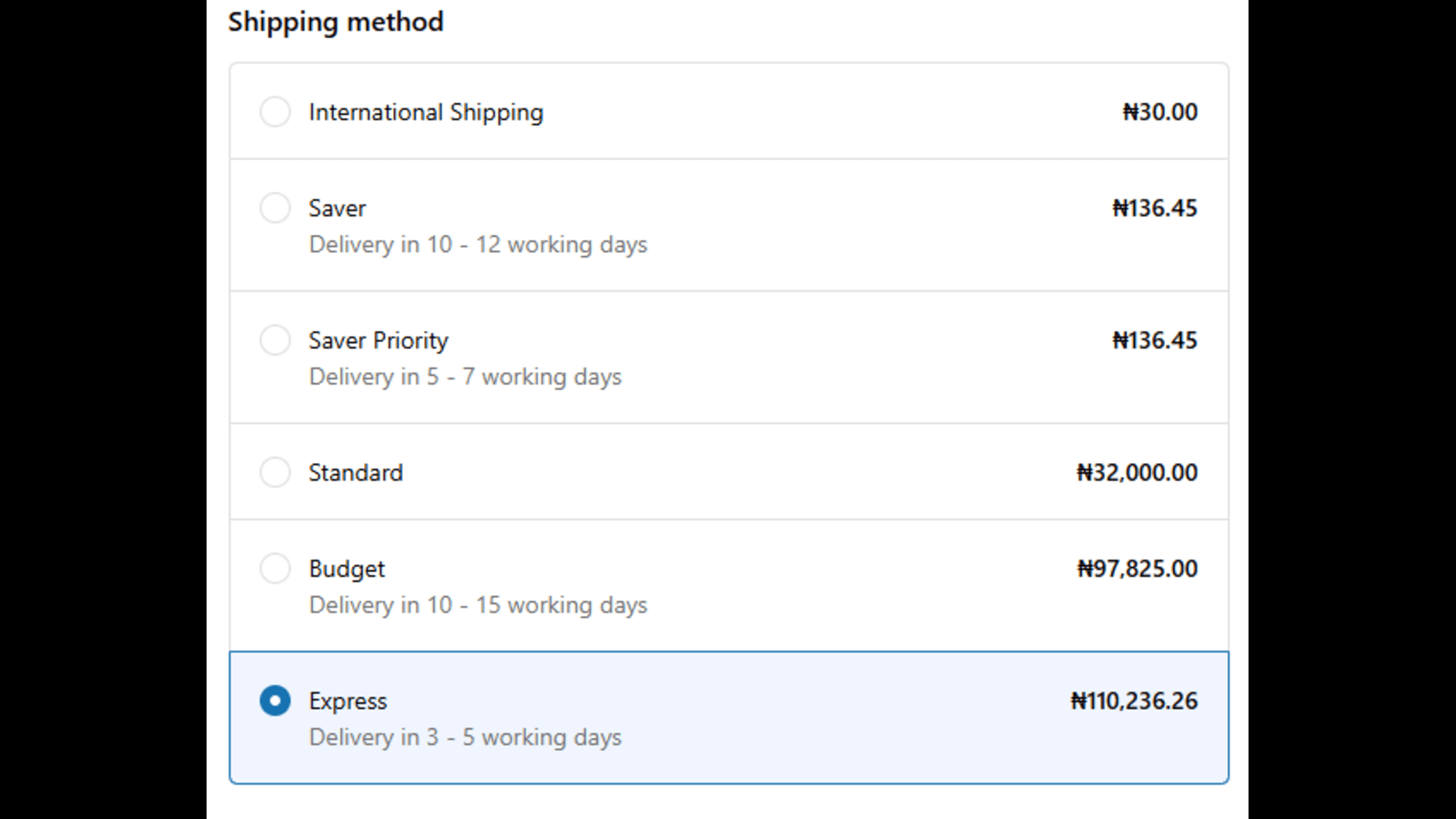Viewport: 1456px width, 819px height.
Task: Click the ₦30.00 shipping price
Action: coord(1160,112)
